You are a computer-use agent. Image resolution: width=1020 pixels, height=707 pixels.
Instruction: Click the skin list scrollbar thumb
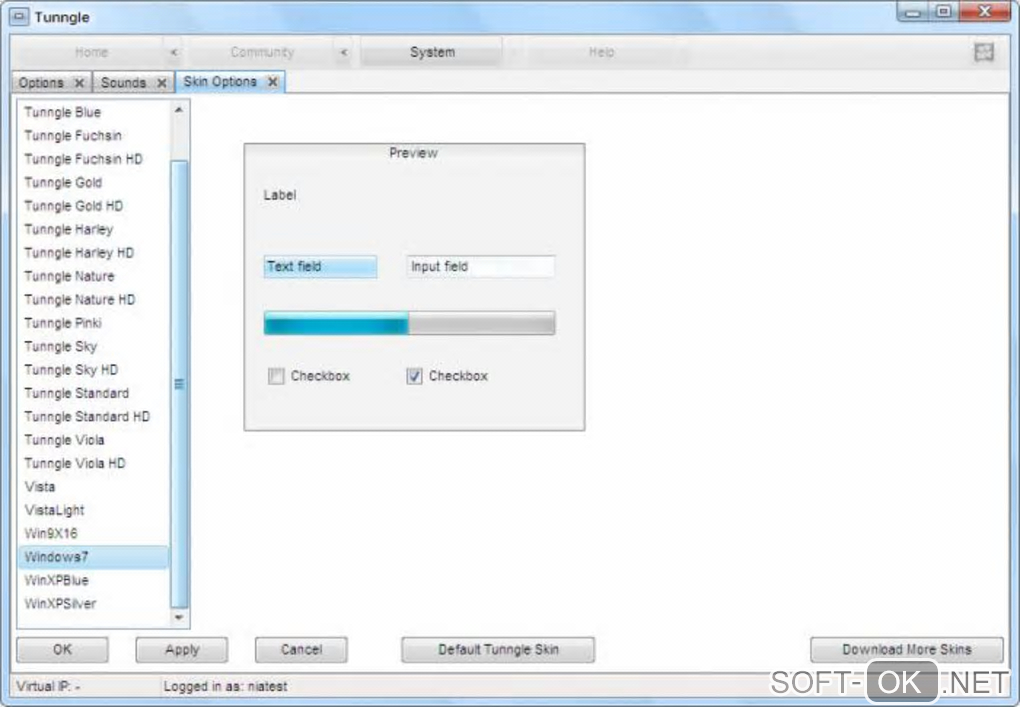pos(179,384)
